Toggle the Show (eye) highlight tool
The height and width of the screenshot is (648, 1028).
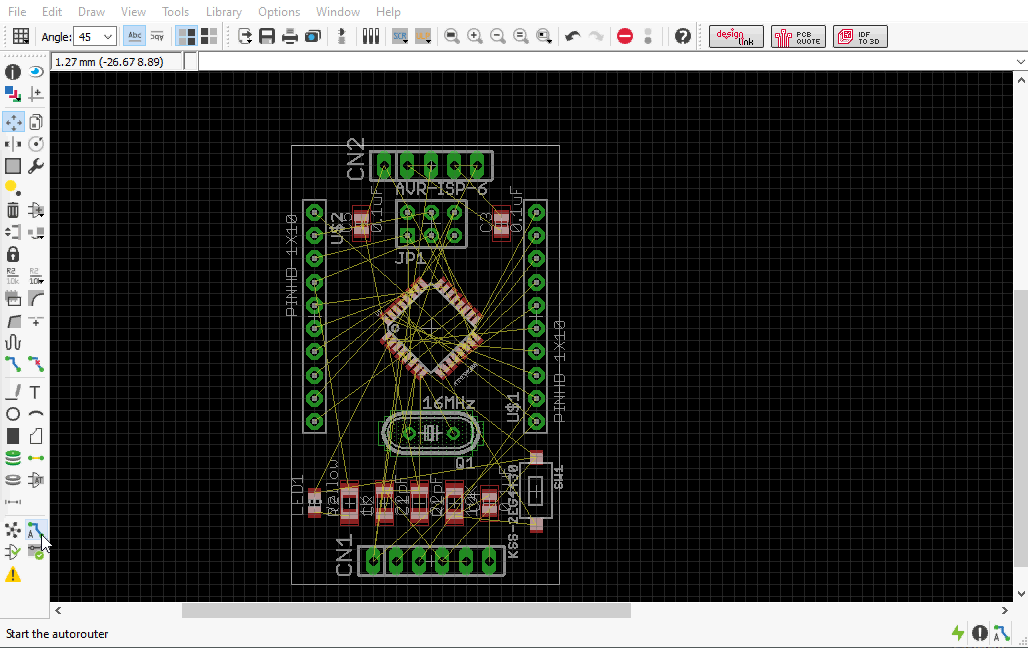(34, 71)
